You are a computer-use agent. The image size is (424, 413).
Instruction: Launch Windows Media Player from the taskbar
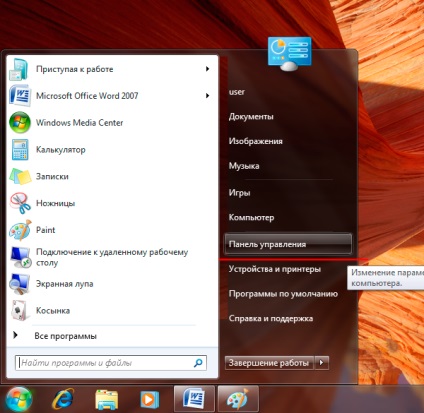[x=150, y=399]
